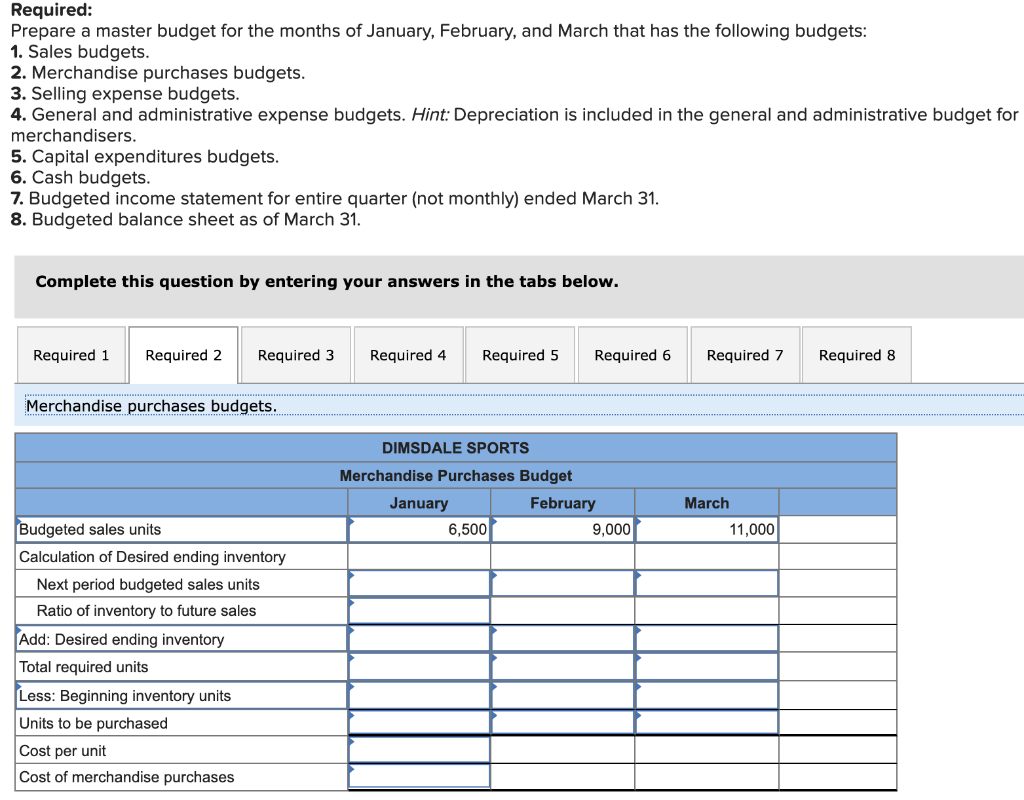Click January next period budgeted sales units field

click(x=419, y=582)
